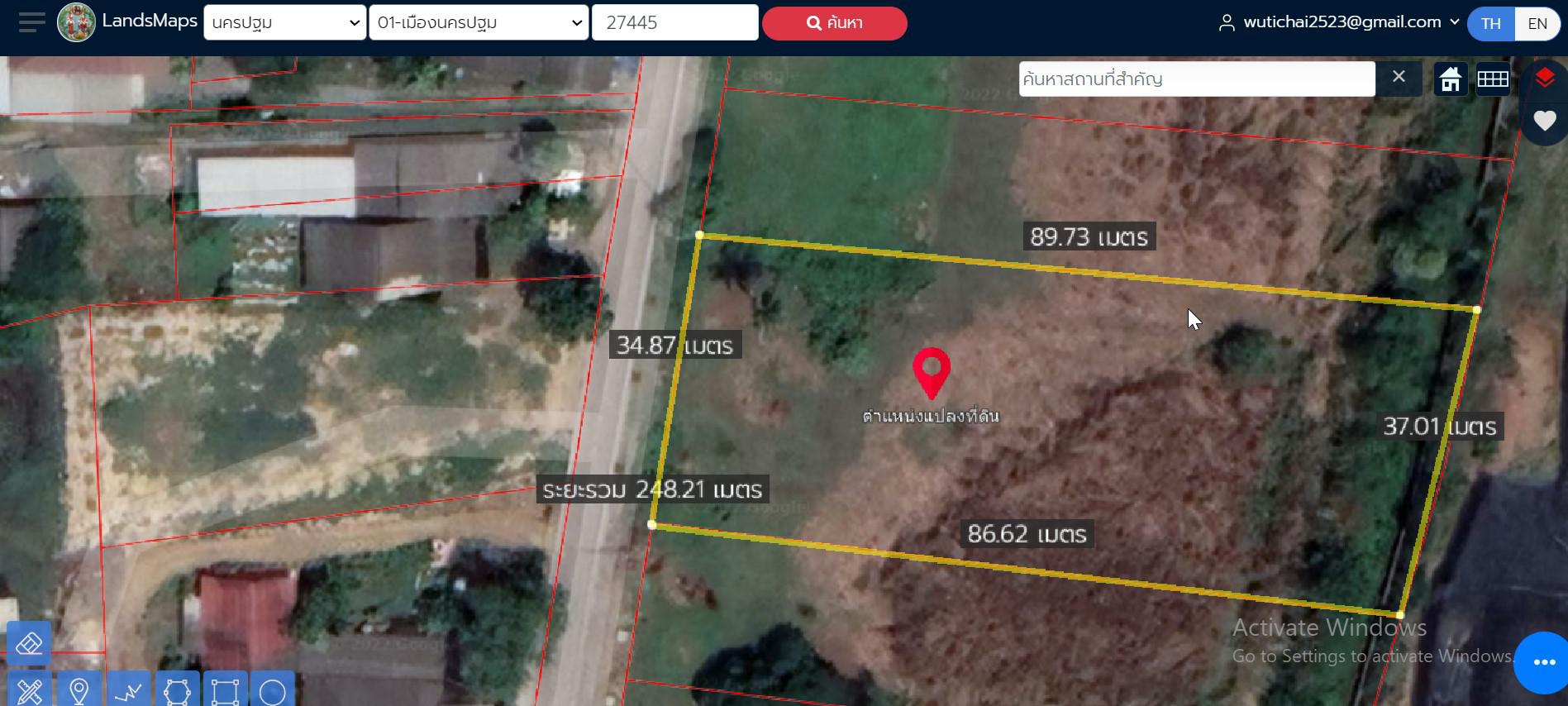The image size is (1568, 706).
Task: Open the hamburger menu
Action: tap(32, 22)
